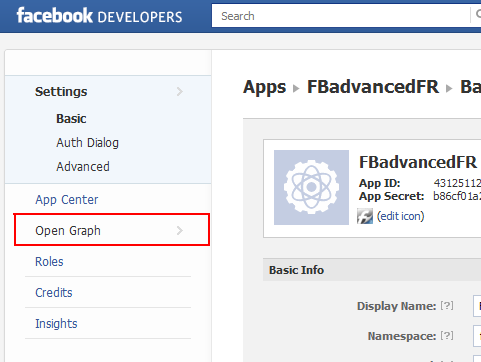Expand the Open Graph chevron arrow
This screenshot has width=481, height=362.
coord(180,230)
